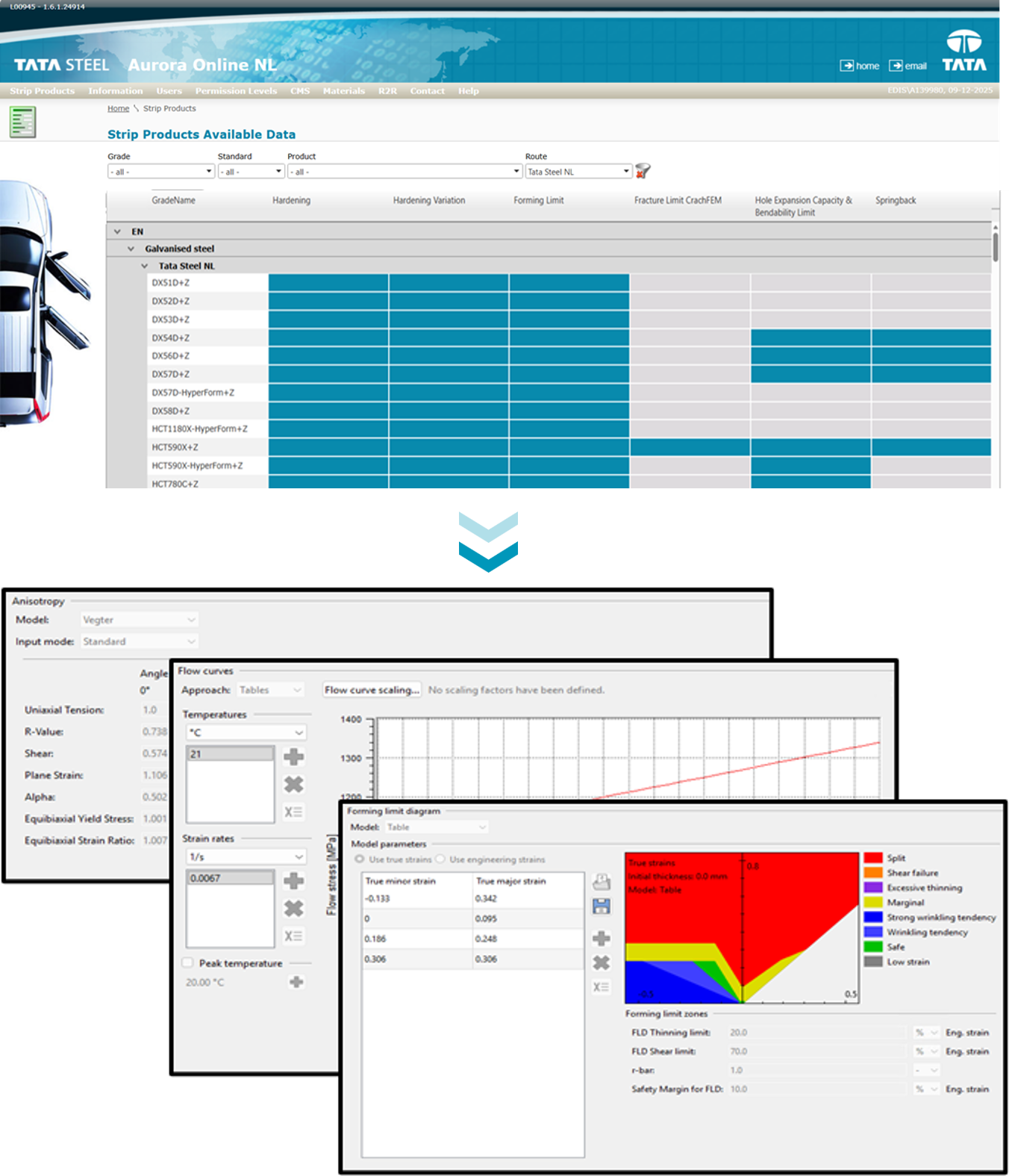Screen dimensions: 1009x1176
Task: Click the Help menu item
Action: pos(469,91)
